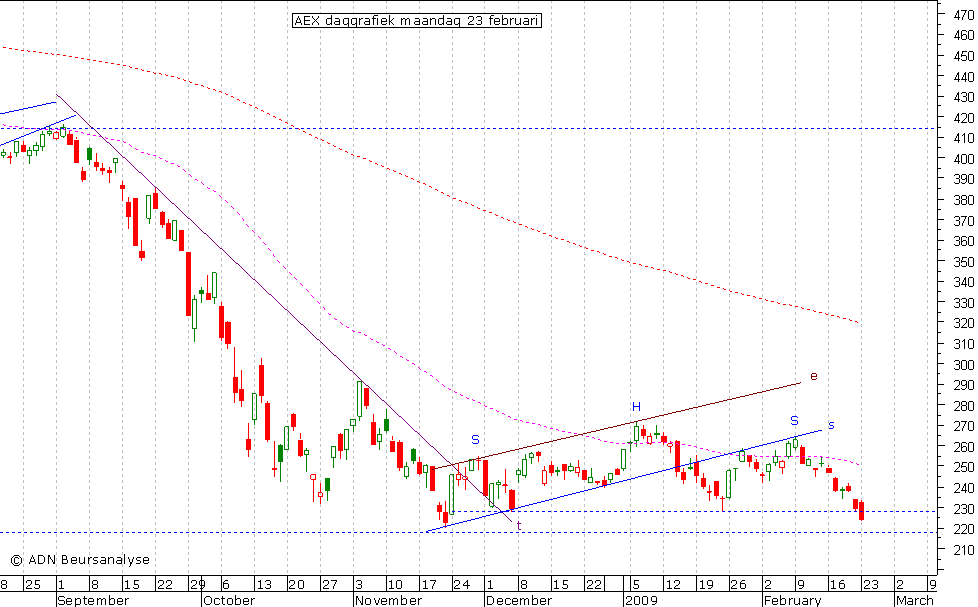Click the uppercase 'S' shoulder label in February
The height and width of the screenshot is (607, 978).
click(794, 420)
